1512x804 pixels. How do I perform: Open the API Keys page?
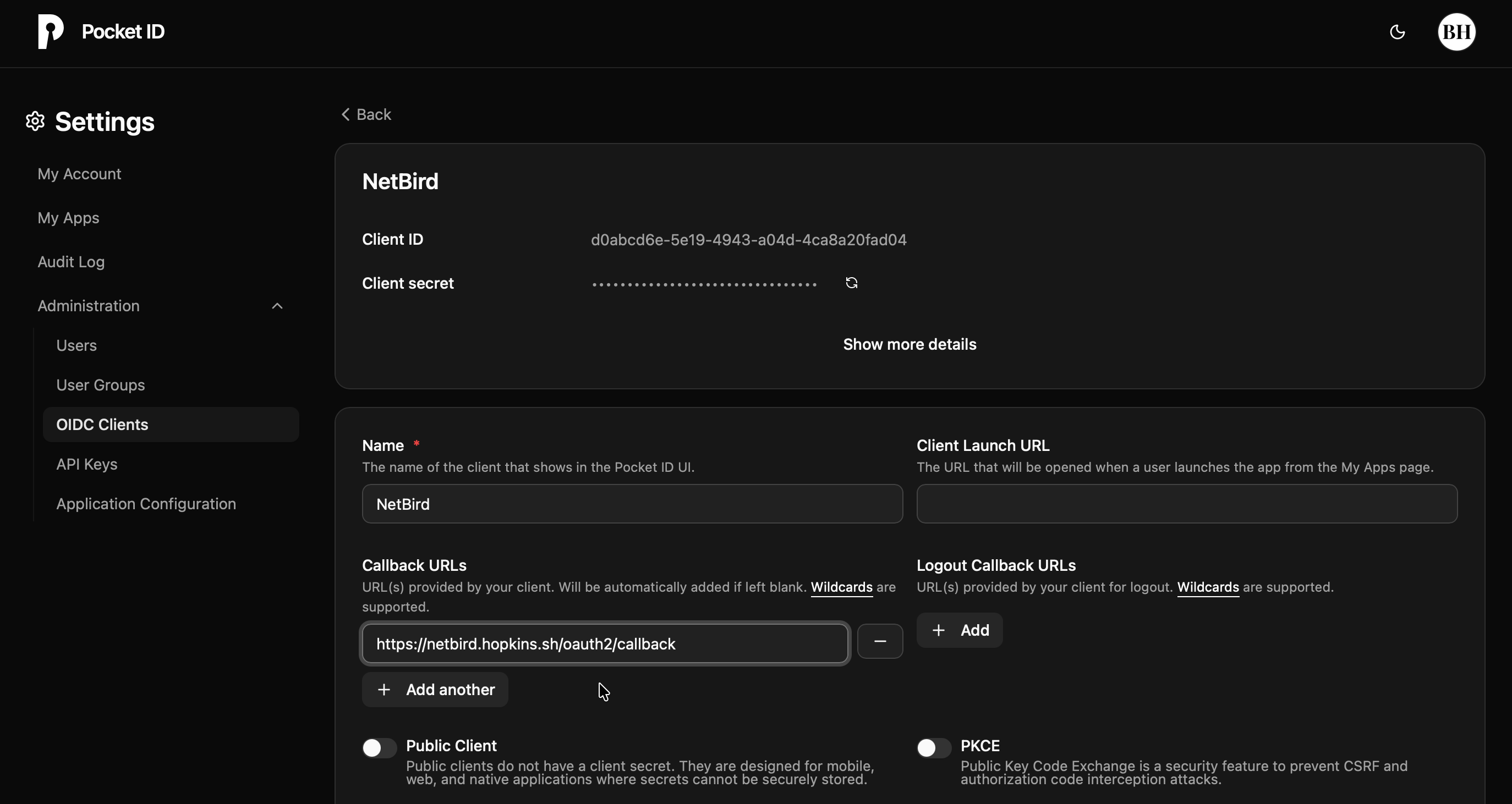pyautogui.click(x=86, y=464)
